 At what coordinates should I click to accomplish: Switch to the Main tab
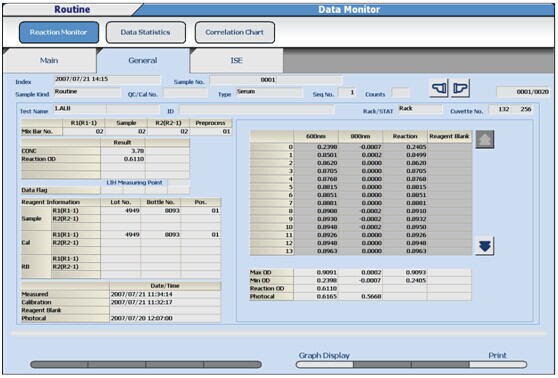pyautogui.click(x=49, y=61)
